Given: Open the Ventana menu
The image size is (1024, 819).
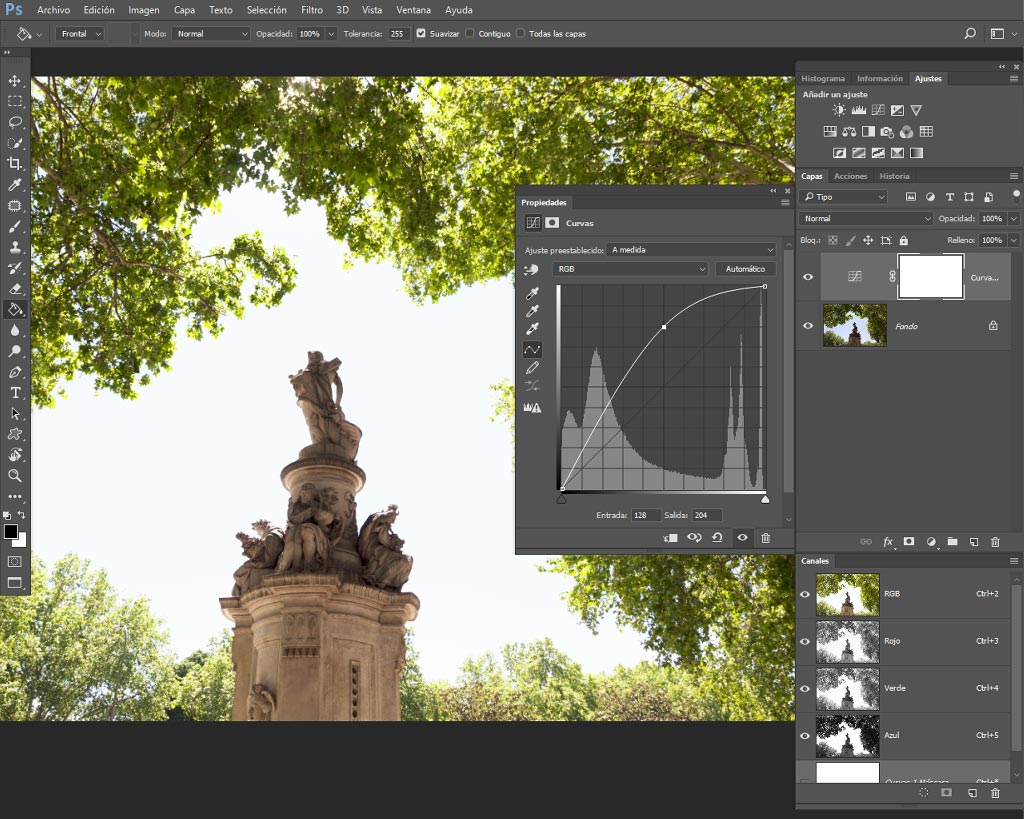Looking at the screenshot, I should tap(413, 10).
